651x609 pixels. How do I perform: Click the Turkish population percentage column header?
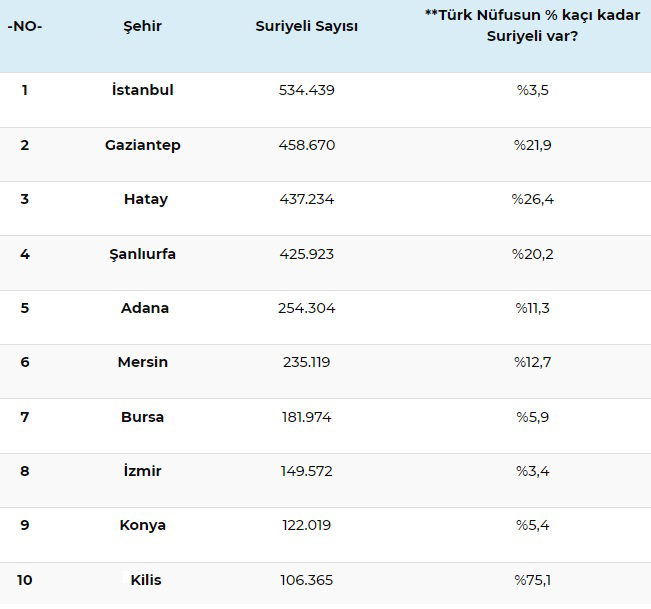pyautogui.click(x=532, y=26)
